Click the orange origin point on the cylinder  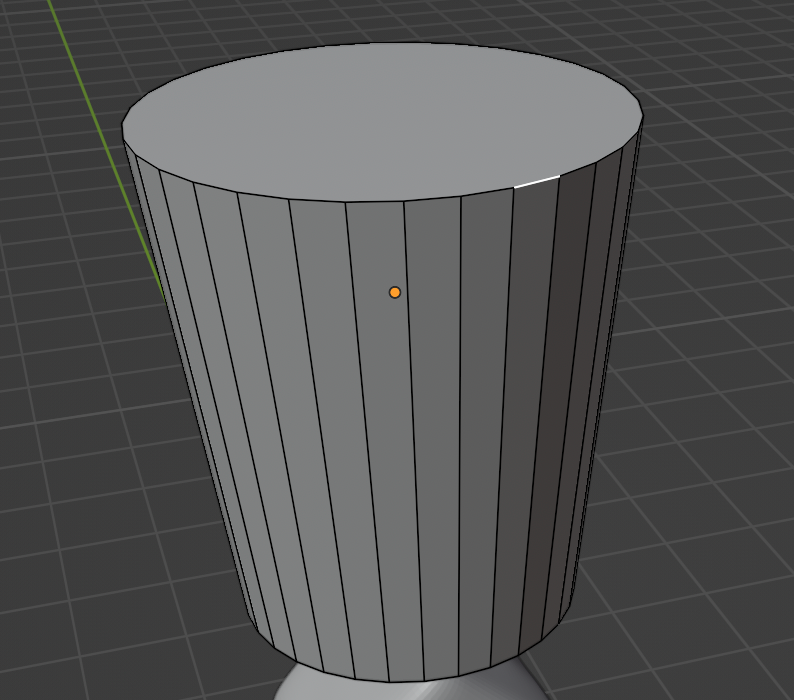395,292
